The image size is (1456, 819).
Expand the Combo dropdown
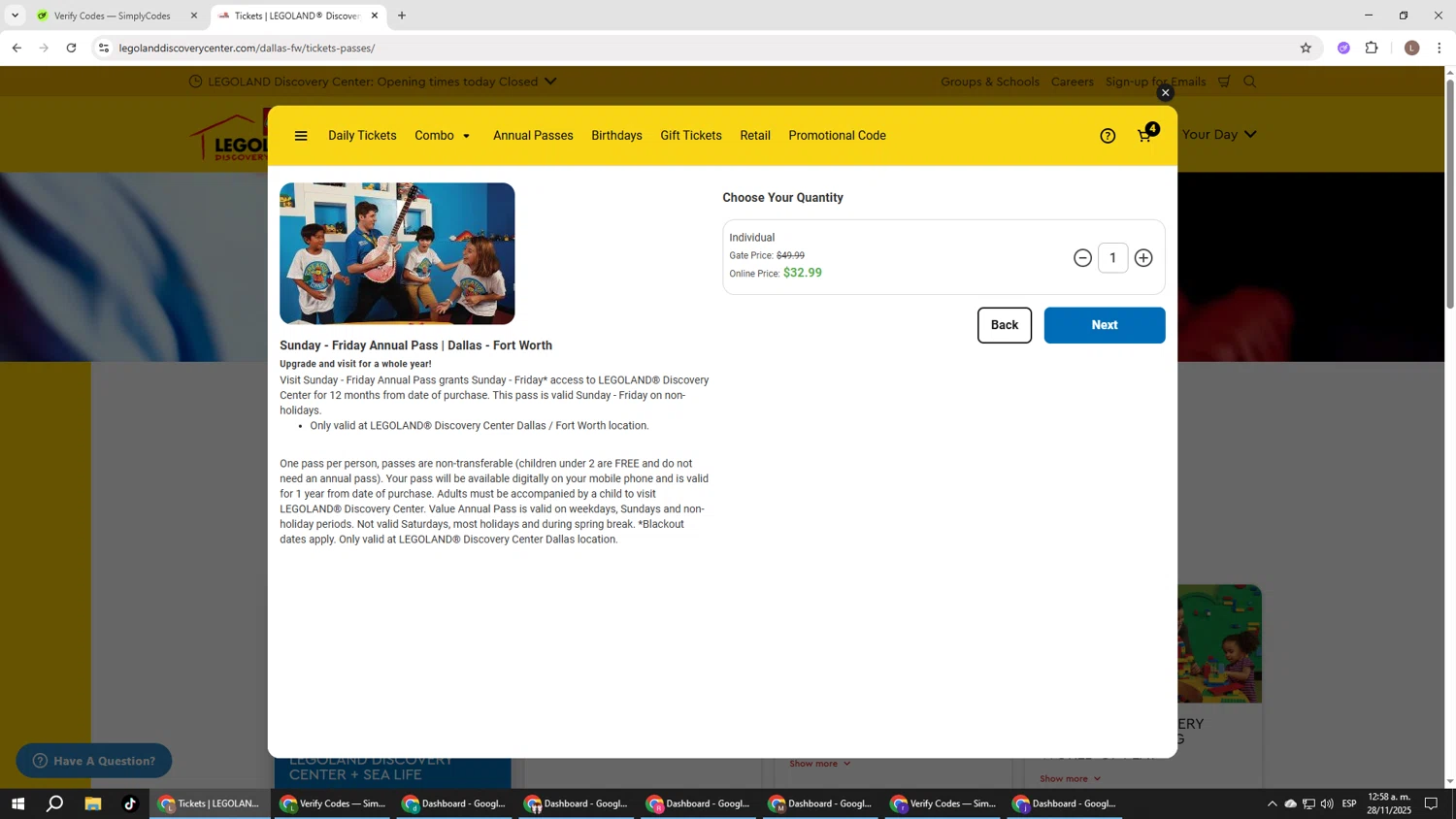443,136
